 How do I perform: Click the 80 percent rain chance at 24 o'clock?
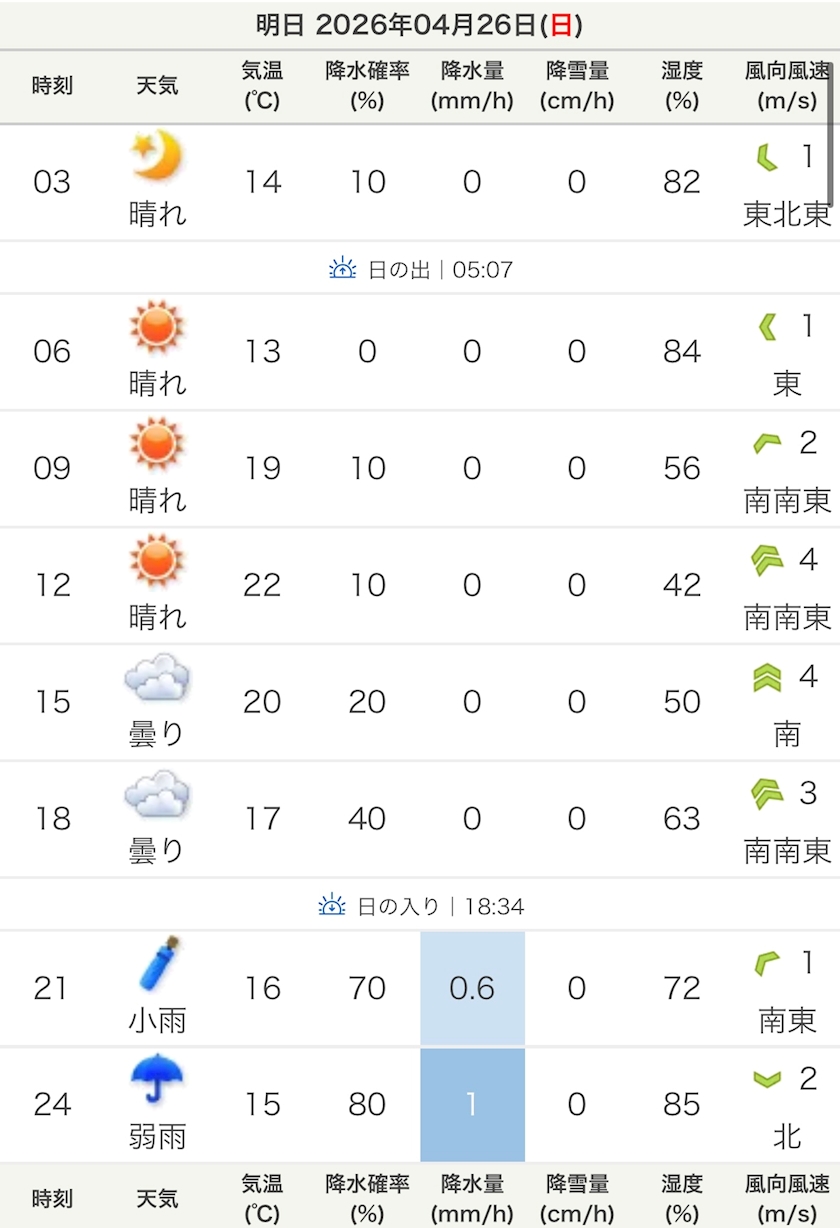click(x=367, y=1104)
